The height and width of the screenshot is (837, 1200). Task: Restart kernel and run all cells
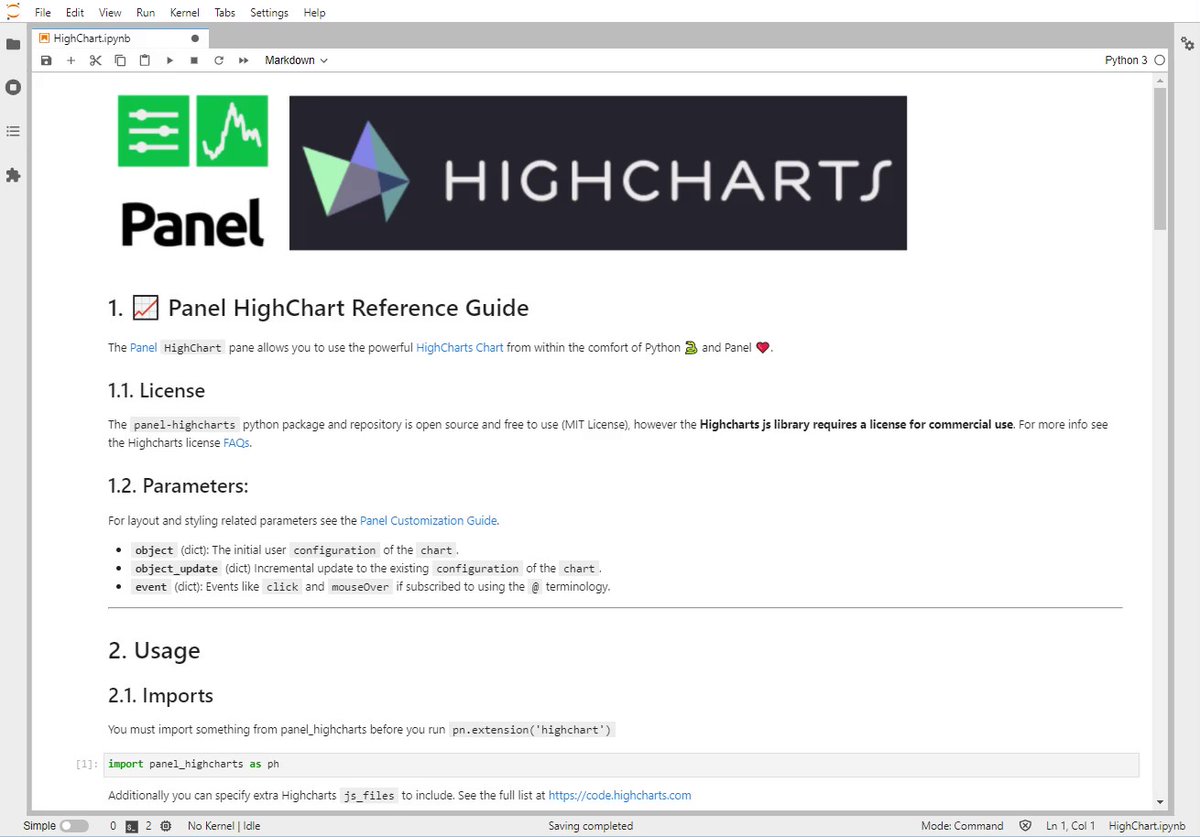coord(242,60)
